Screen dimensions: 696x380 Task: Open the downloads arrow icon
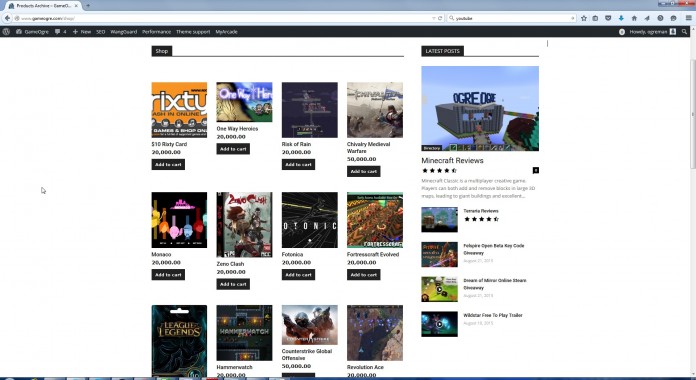621,18
